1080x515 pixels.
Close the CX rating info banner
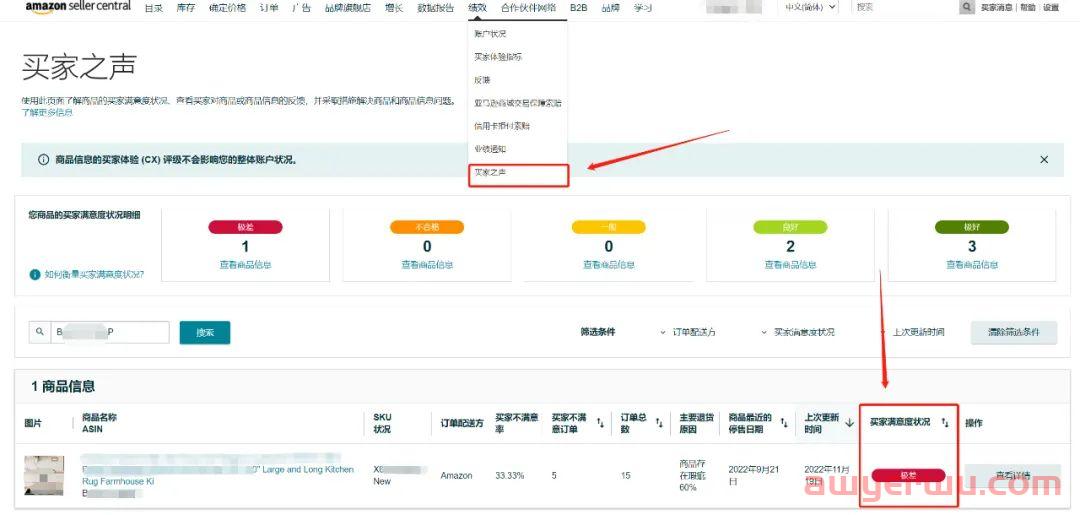[x=1044, y=159]
